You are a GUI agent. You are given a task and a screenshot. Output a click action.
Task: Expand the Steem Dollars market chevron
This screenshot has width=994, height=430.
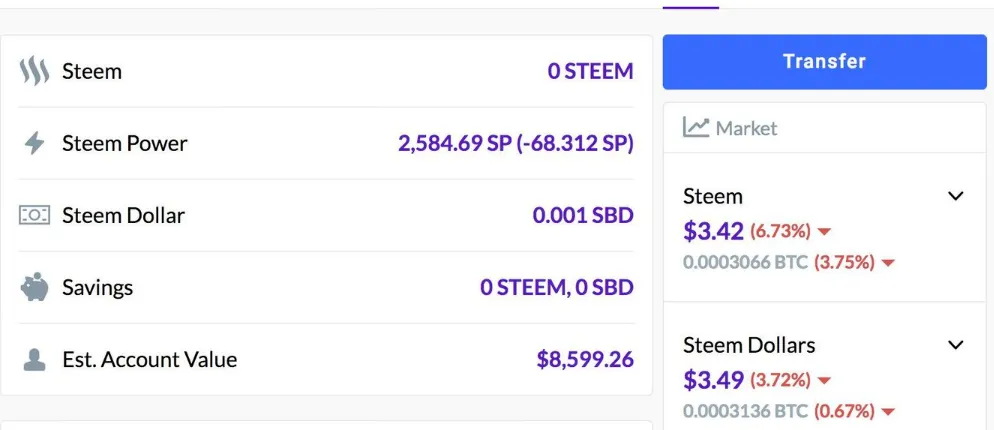[x=955, y=345]
